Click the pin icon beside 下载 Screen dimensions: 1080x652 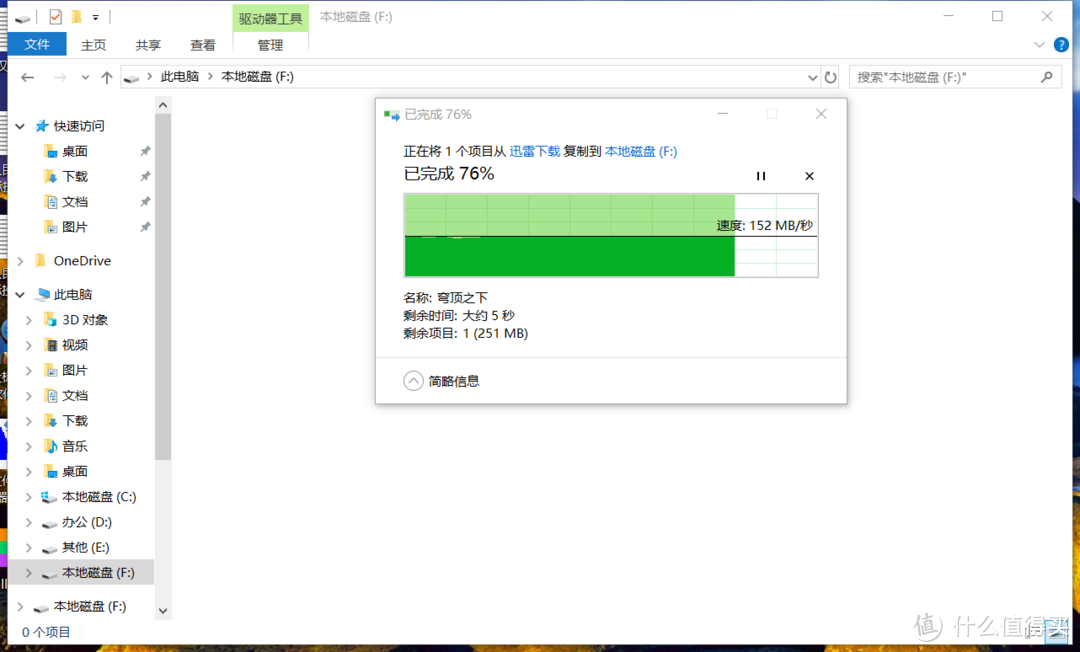145,177
